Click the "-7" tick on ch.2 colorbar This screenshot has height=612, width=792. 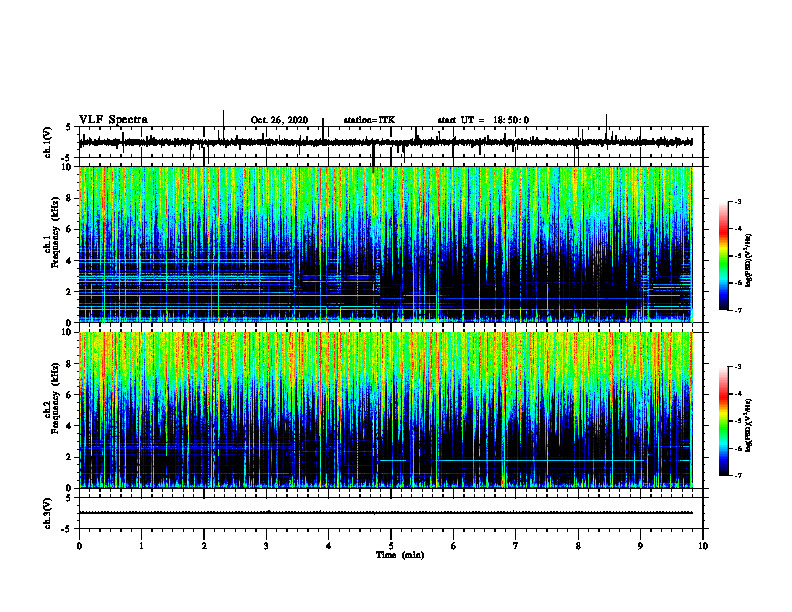click(738, 475)
